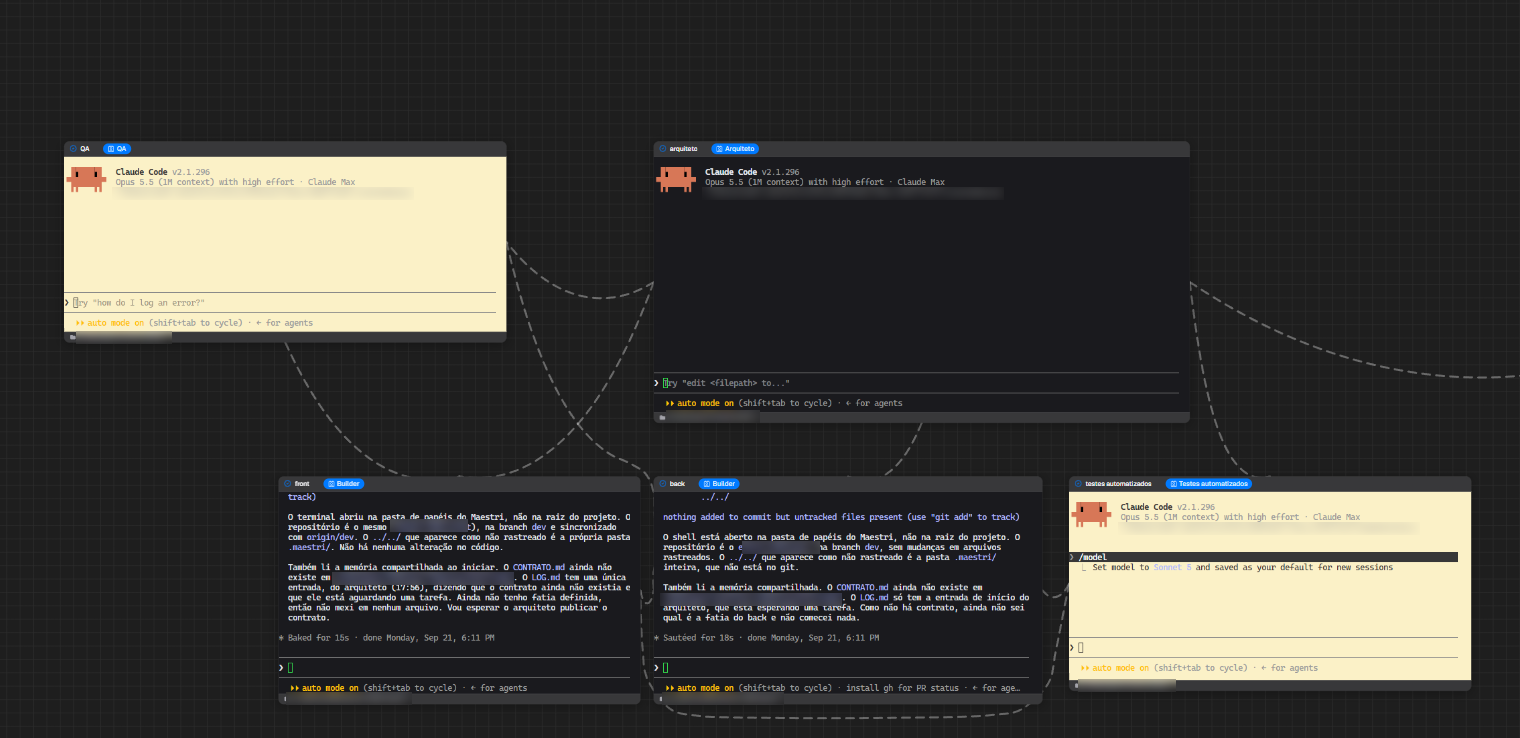Click the terminal icon beside 'testes automatizados' title

pyautogui.click(x=1078, y=483)
